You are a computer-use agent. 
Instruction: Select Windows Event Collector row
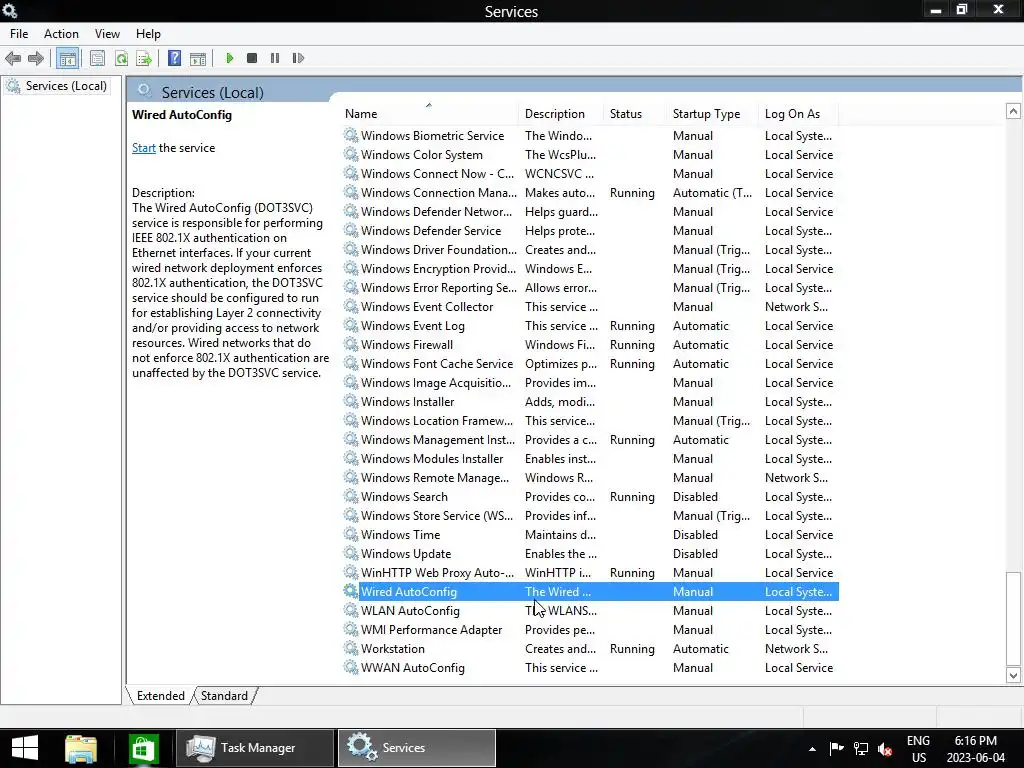[x=590, y=306]
